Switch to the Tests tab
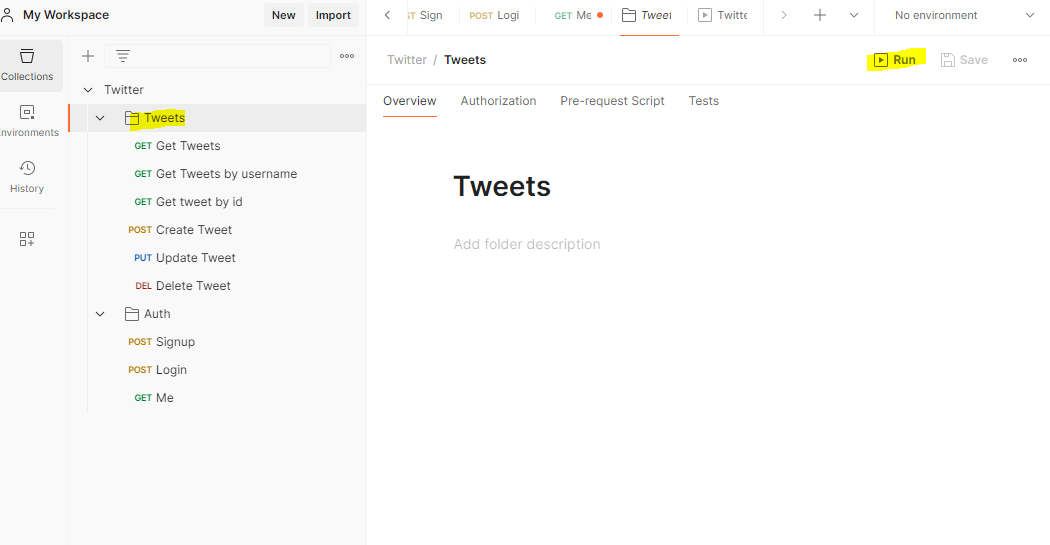Viewport: 1050px width, 545px height. click(704, 101)
